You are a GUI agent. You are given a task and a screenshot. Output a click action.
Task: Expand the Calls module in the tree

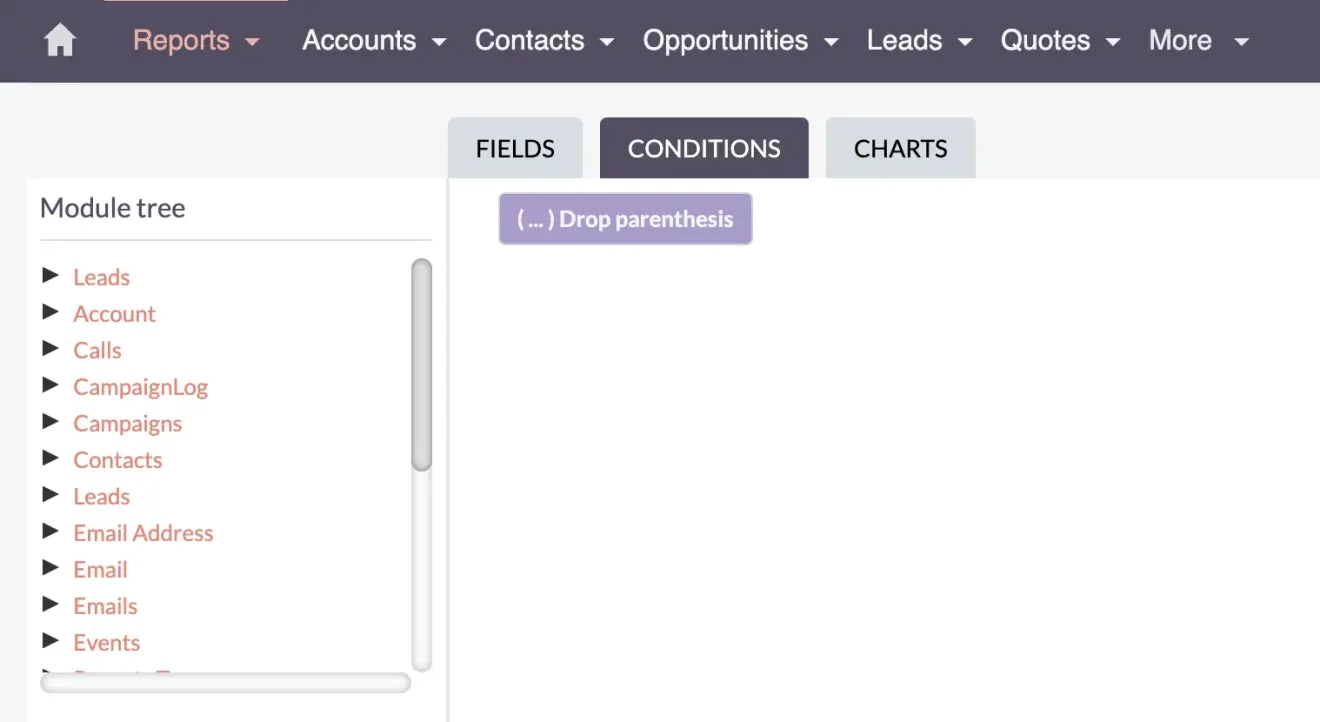tap(51, 349)
